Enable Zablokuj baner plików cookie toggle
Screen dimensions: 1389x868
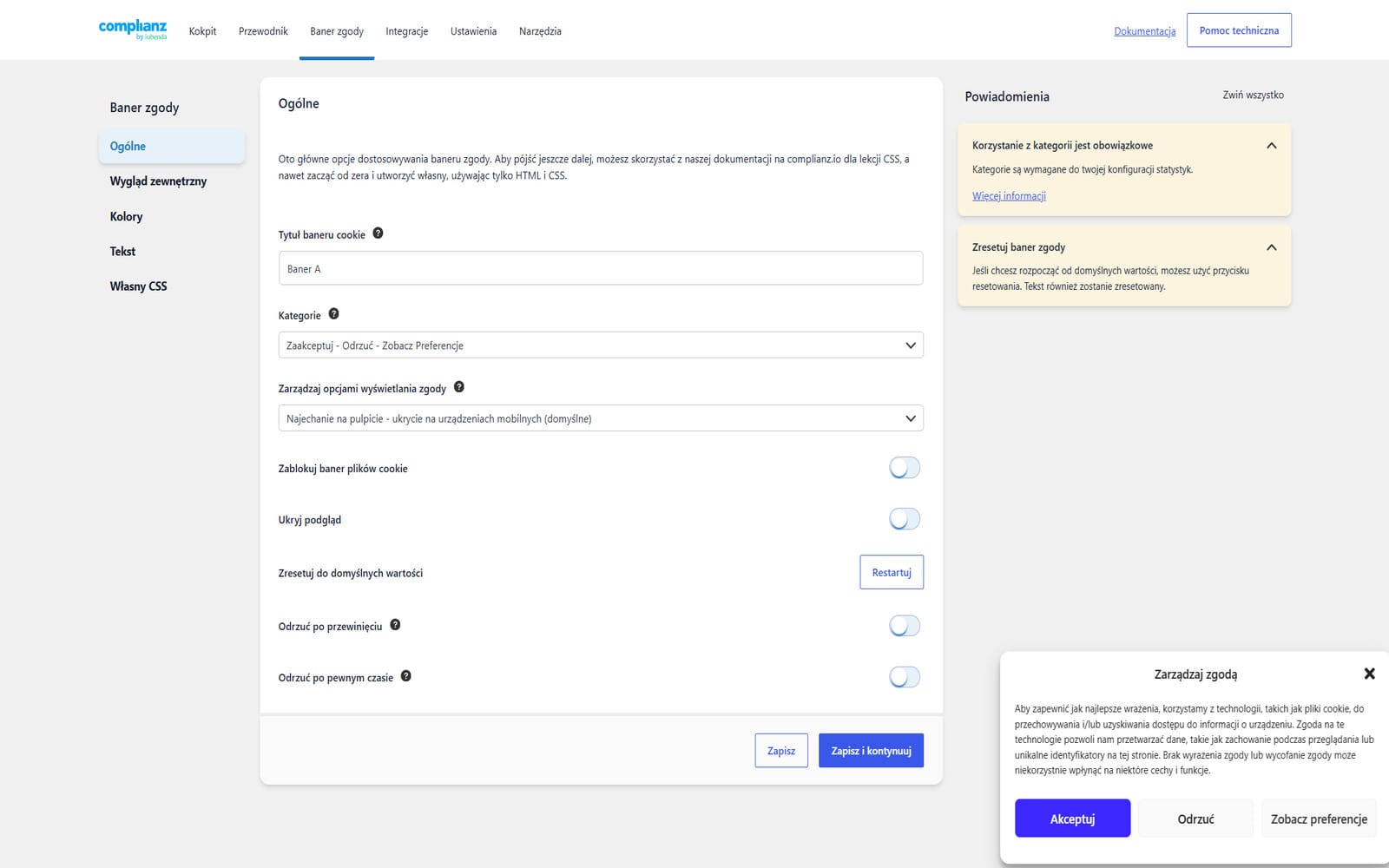click(905, 468)
